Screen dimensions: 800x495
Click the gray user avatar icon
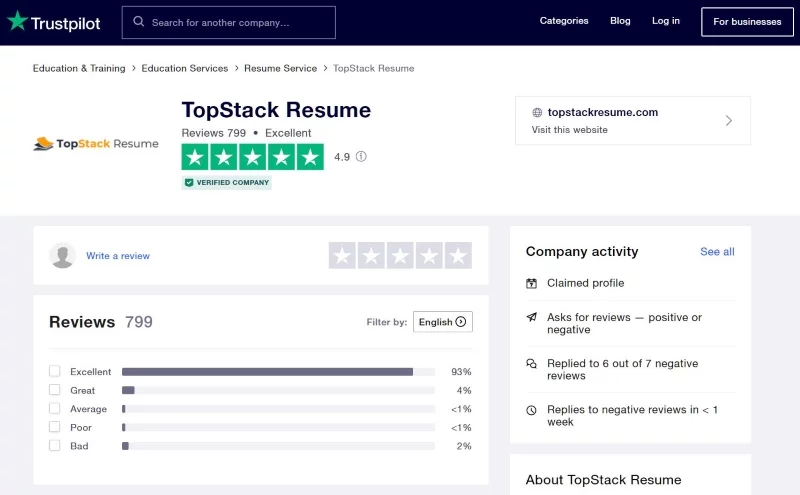click(63, 255)
